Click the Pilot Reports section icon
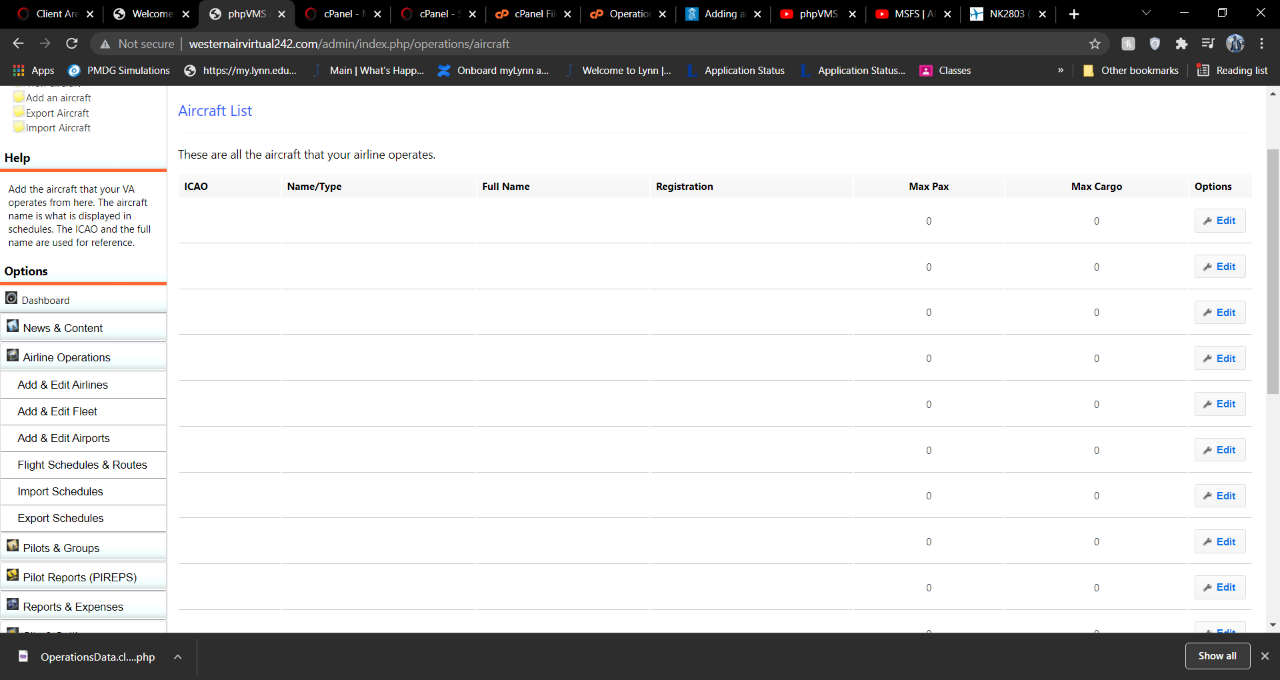 (x=13, y=575)
